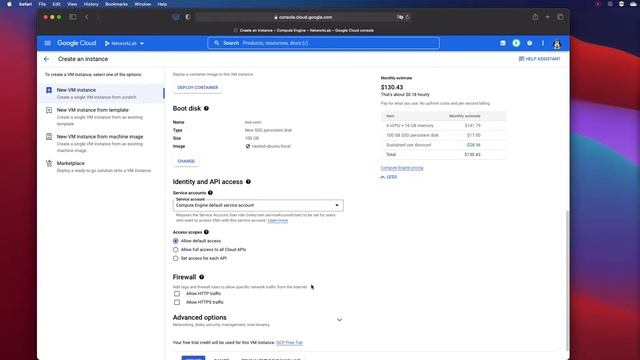Open the GCP Free Tier link
Image resolution: width=640 pixels, height=360 pixels.
pos(289,342)
